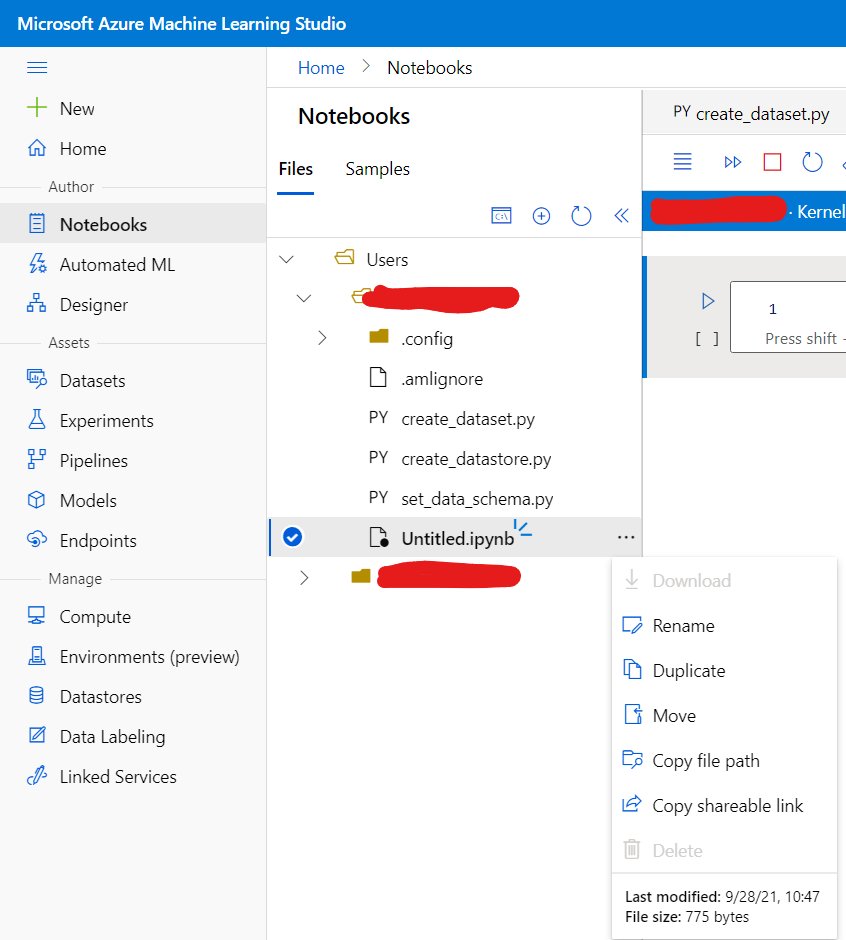Run all cells with double-arrow icon

pyautogui.click(x=733, y=162)
